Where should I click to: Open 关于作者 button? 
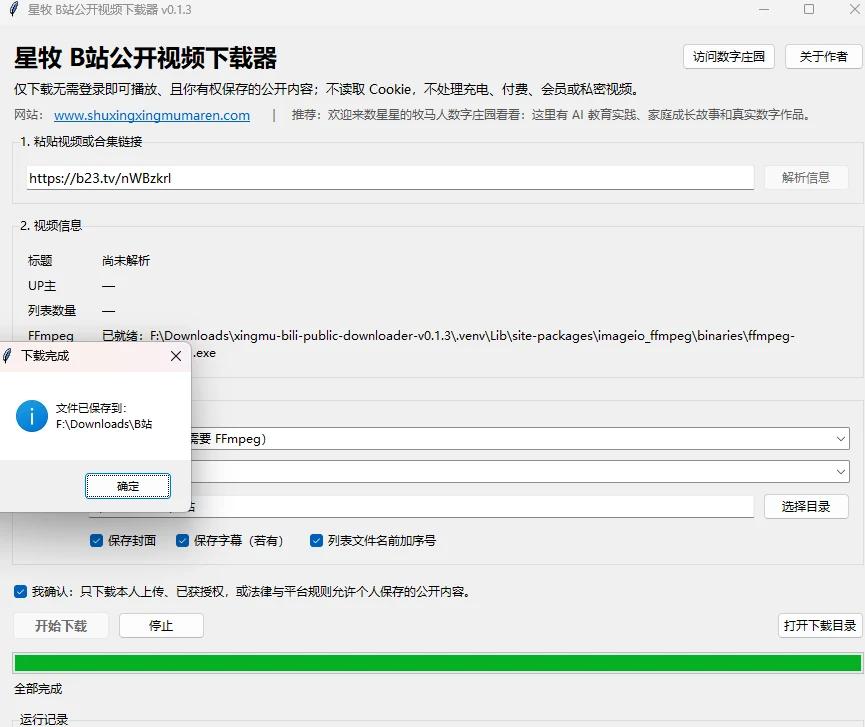(823, 56)
